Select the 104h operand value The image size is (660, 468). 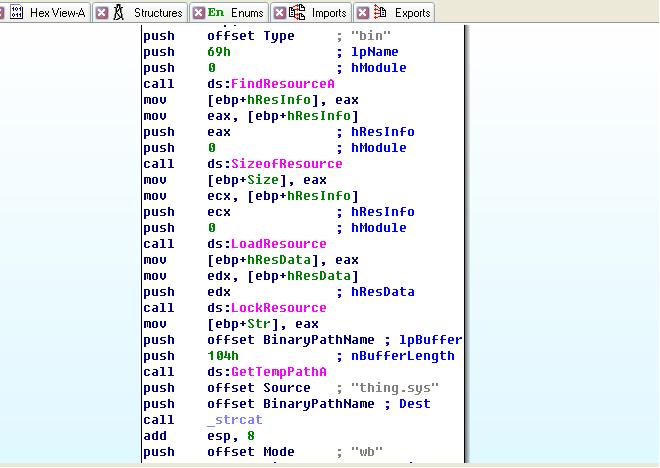pyautogui.click(x=223, y=356)
